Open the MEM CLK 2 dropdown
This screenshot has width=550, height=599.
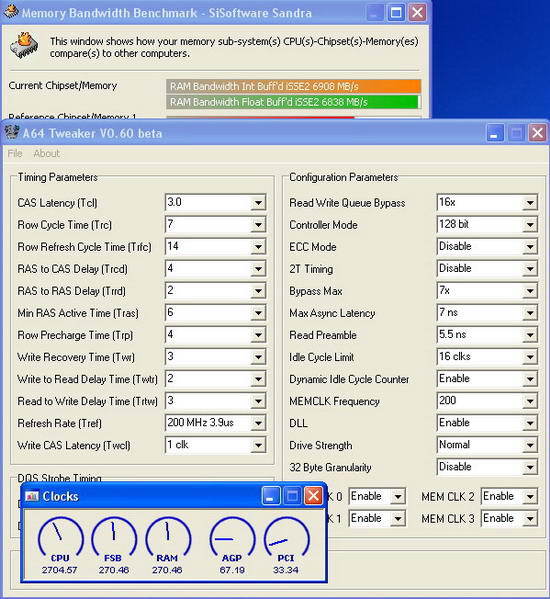click(x=530, y=497)
